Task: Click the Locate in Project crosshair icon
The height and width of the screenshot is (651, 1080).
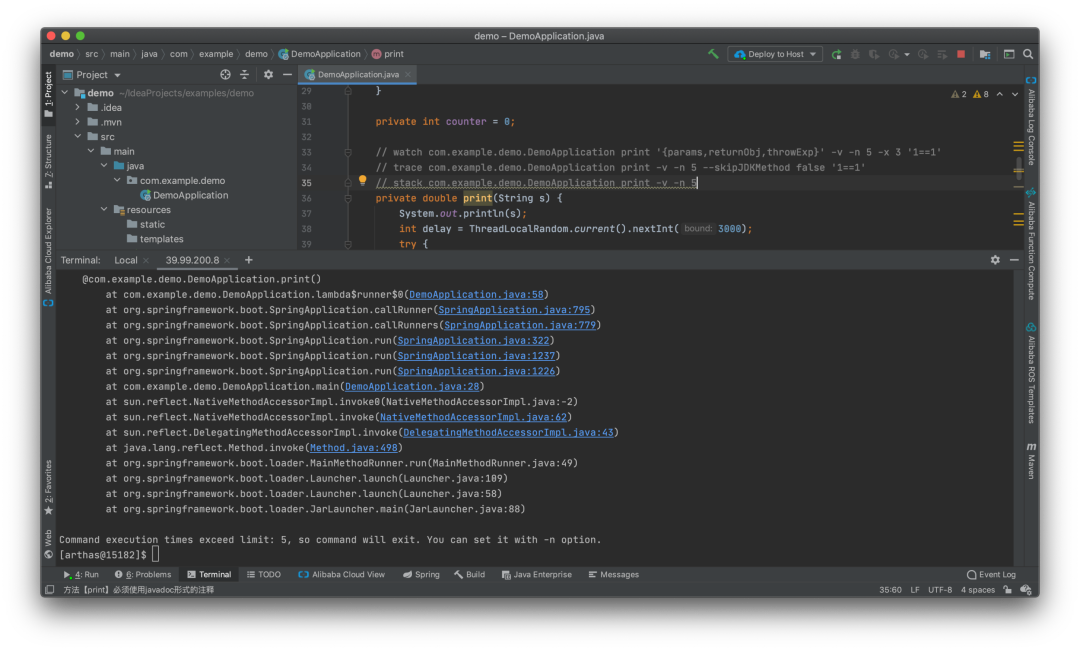Action: coord(225,75)
